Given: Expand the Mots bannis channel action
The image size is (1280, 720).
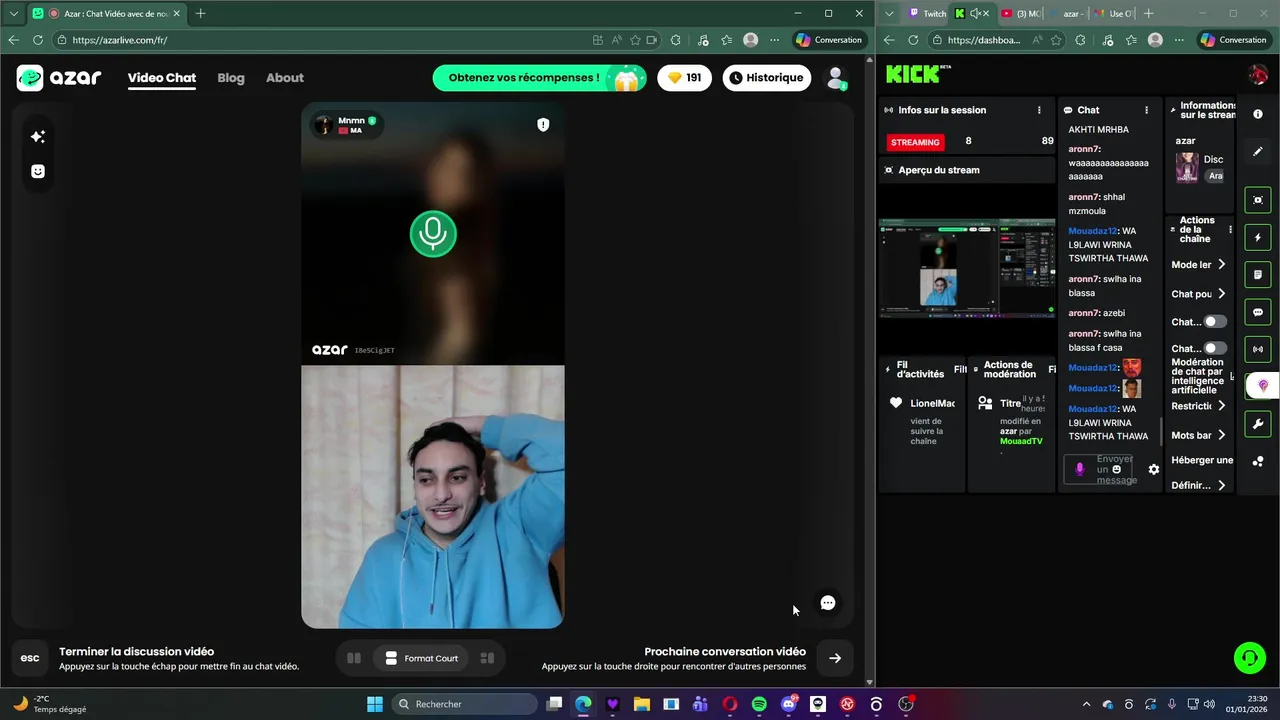Looking at the screenshot, I should [x=1199, y=435].
